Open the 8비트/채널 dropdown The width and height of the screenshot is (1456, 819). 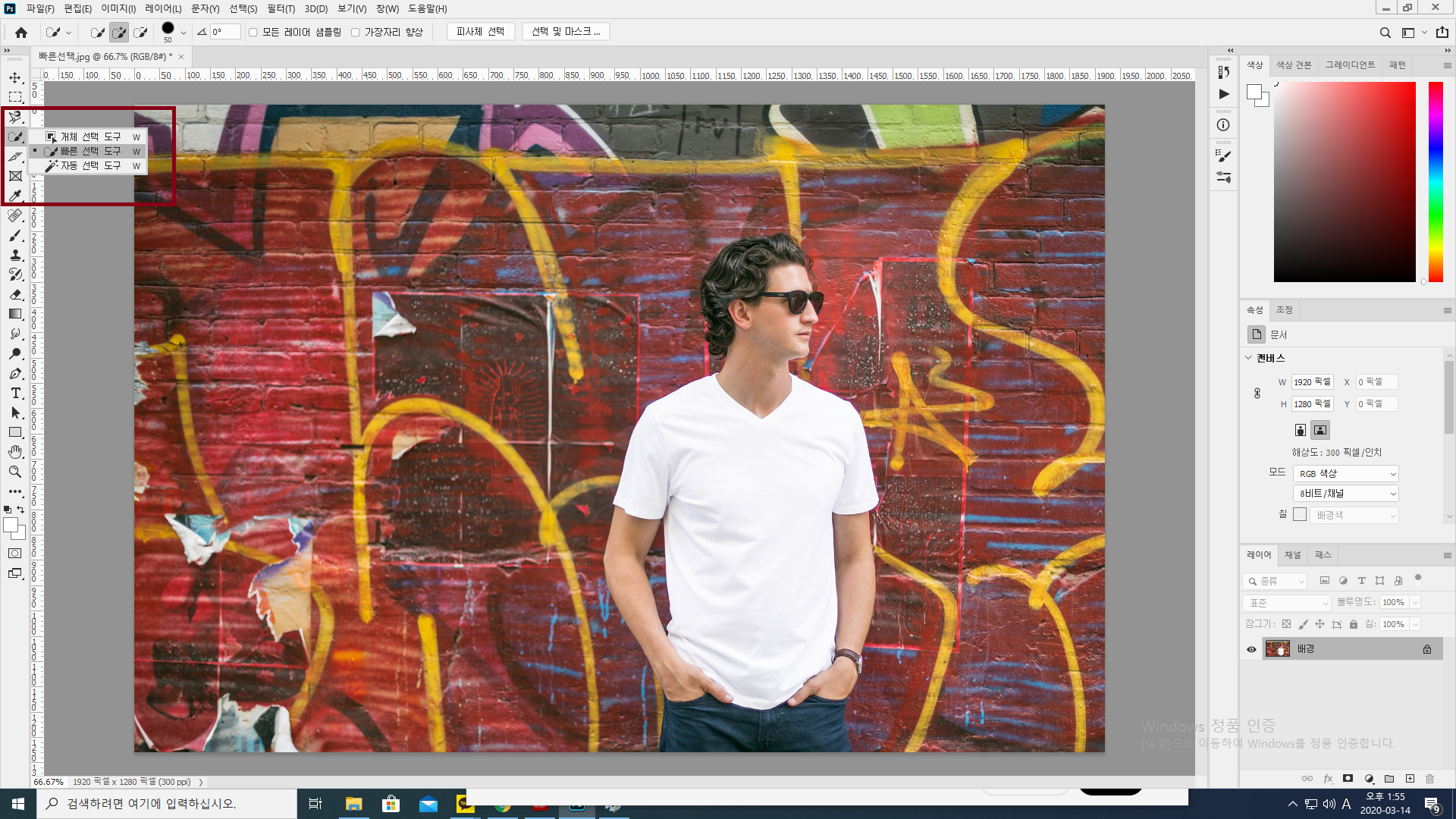(1345, 494)
